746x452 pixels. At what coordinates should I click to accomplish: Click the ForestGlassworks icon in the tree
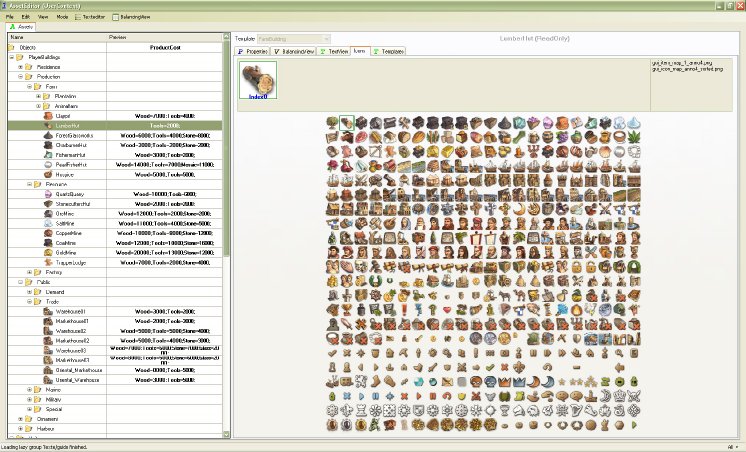coord(48,136)
